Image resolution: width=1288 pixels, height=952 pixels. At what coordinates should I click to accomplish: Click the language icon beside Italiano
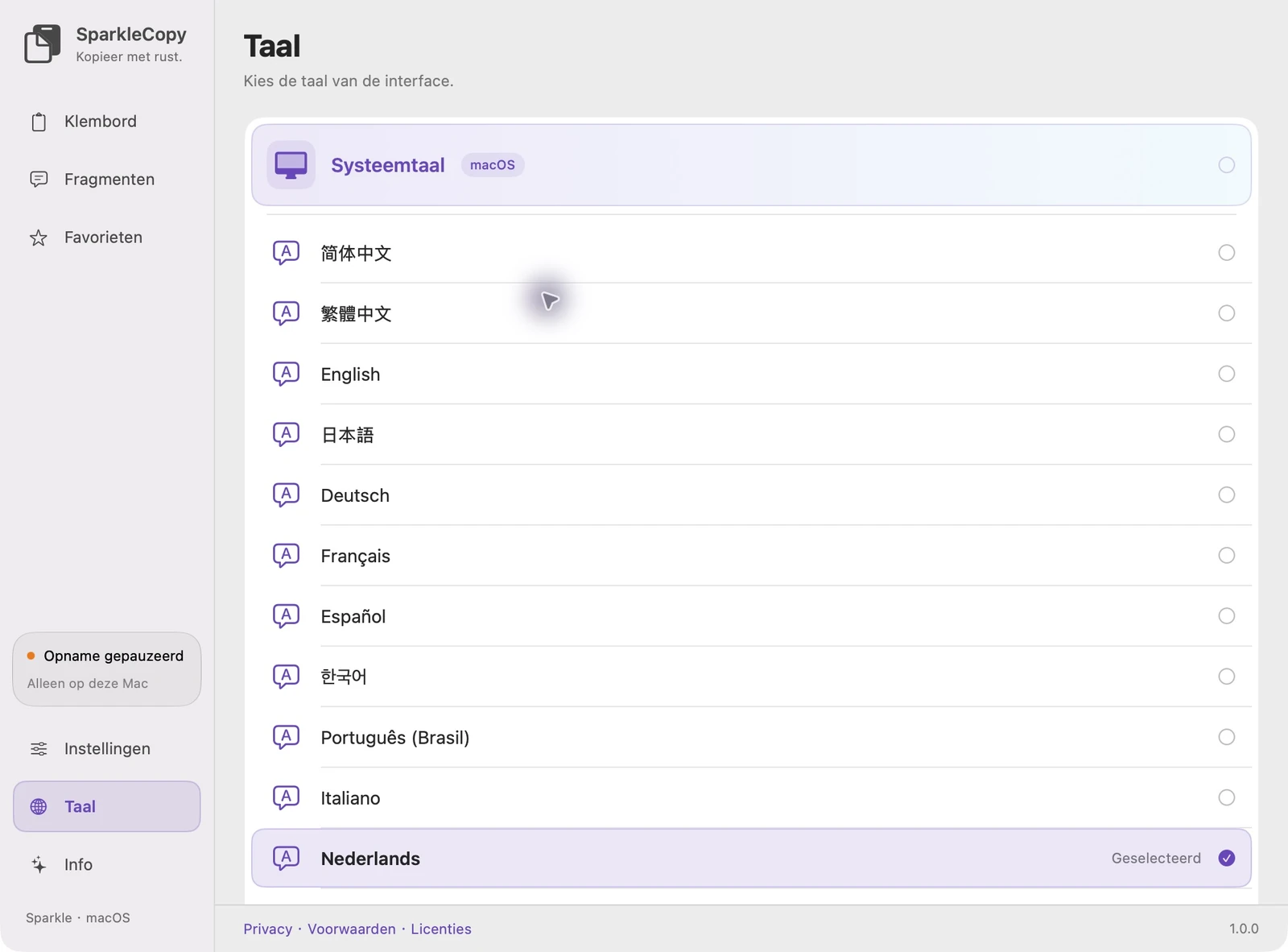coord(286,797)
